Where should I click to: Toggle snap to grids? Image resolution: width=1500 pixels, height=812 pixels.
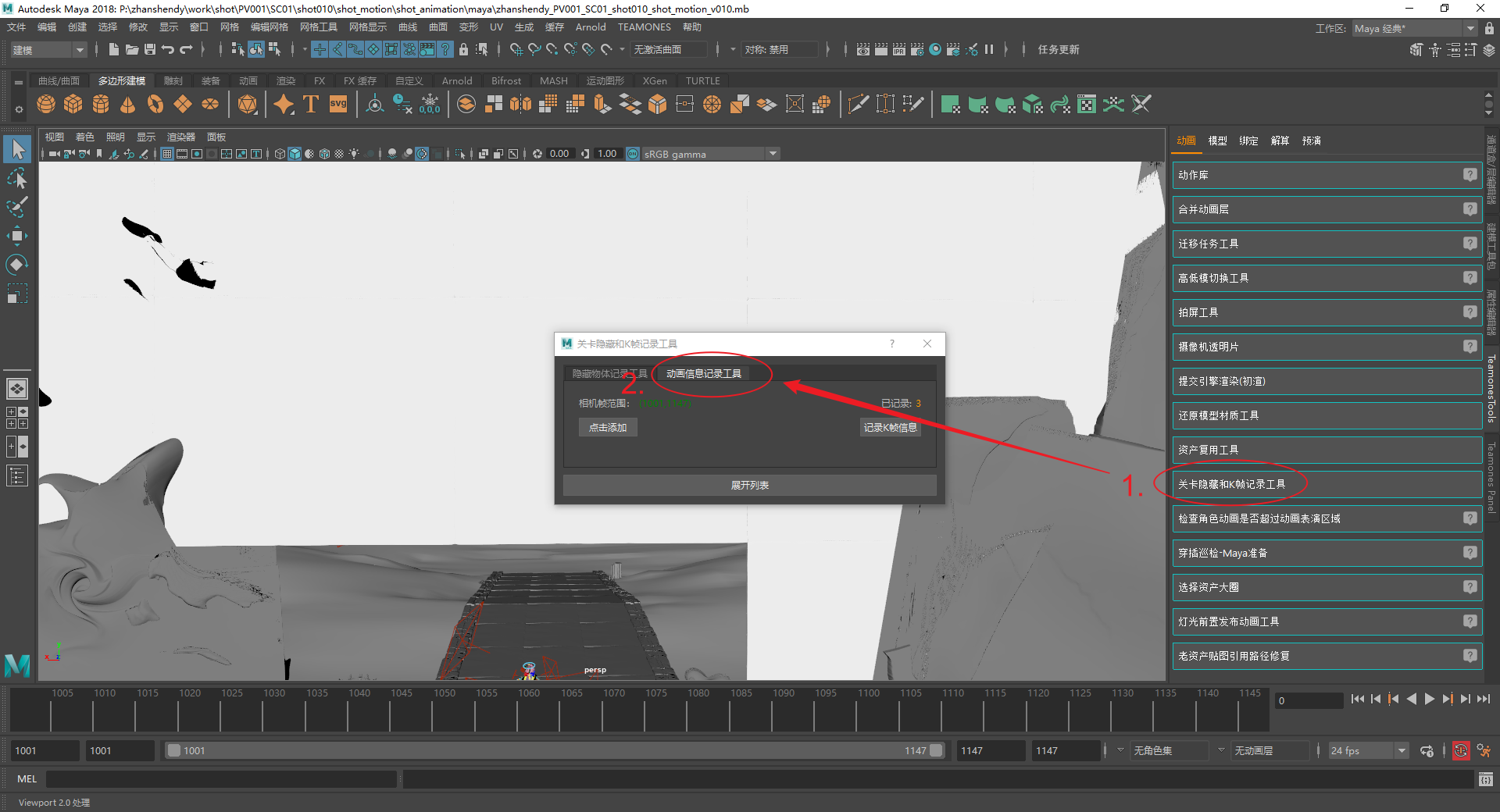tap(516, 49)
